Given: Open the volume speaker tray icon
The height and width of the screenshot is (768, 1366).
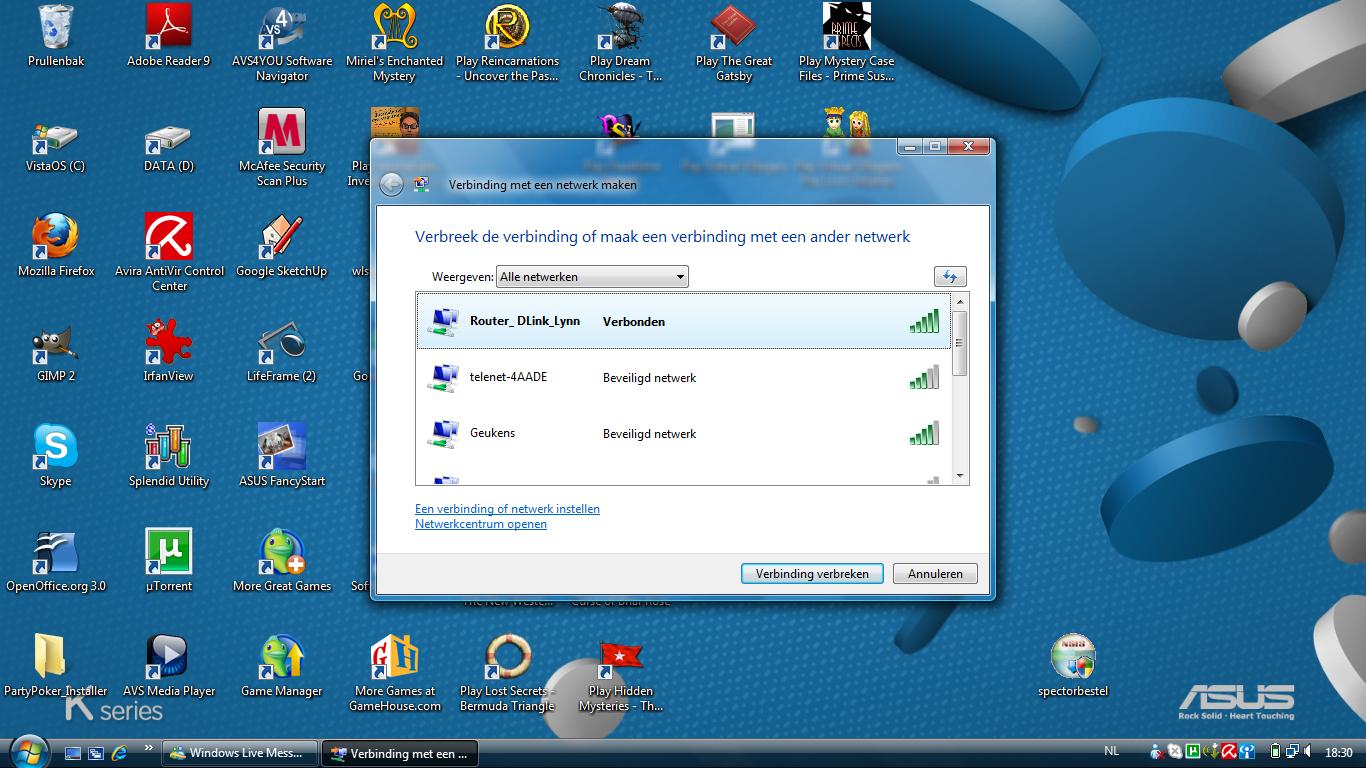Looking at the screenshot, I should tap(1307, 752).
